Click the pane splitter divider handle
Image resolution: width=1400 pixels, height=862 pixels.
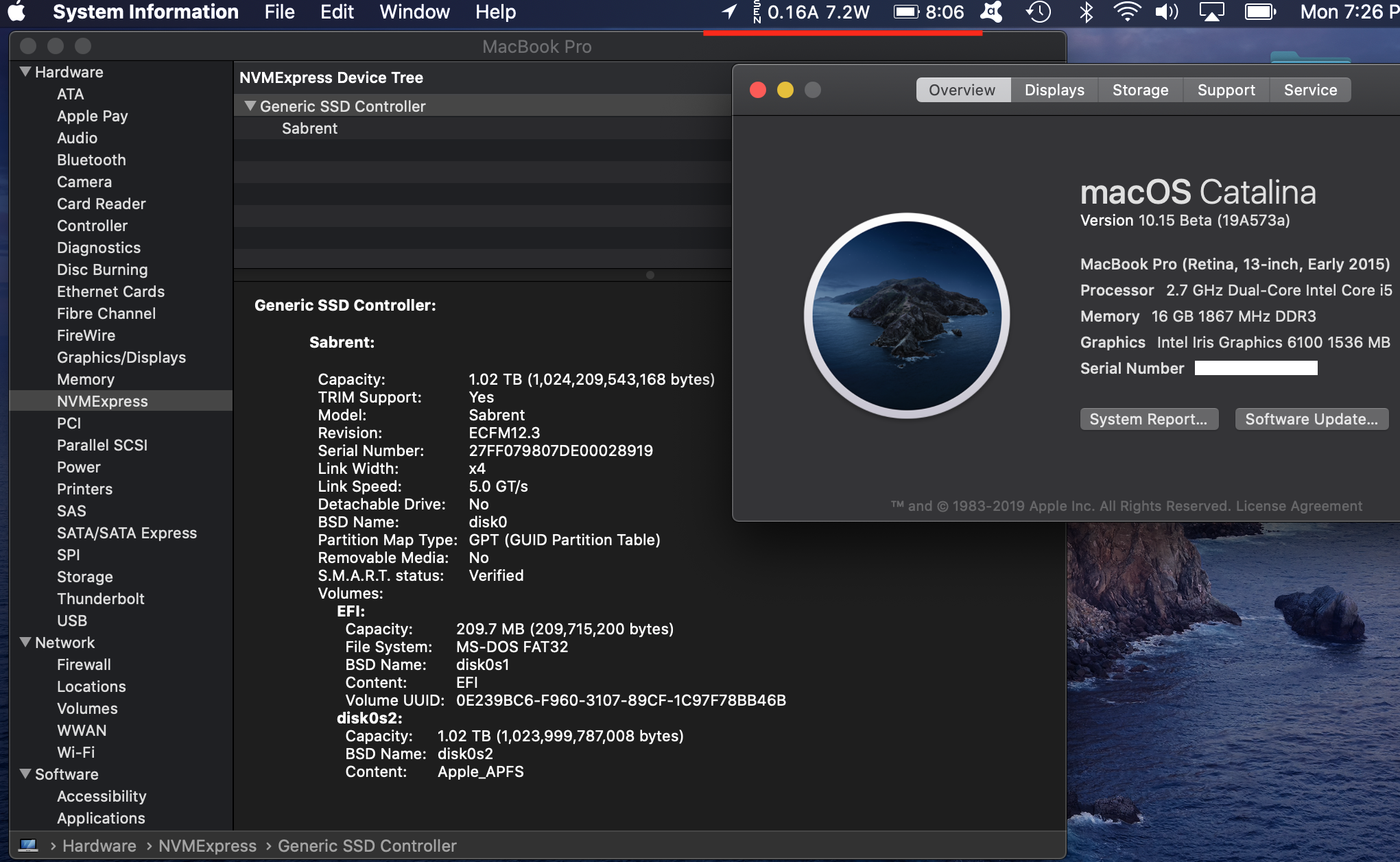(650, 275)
